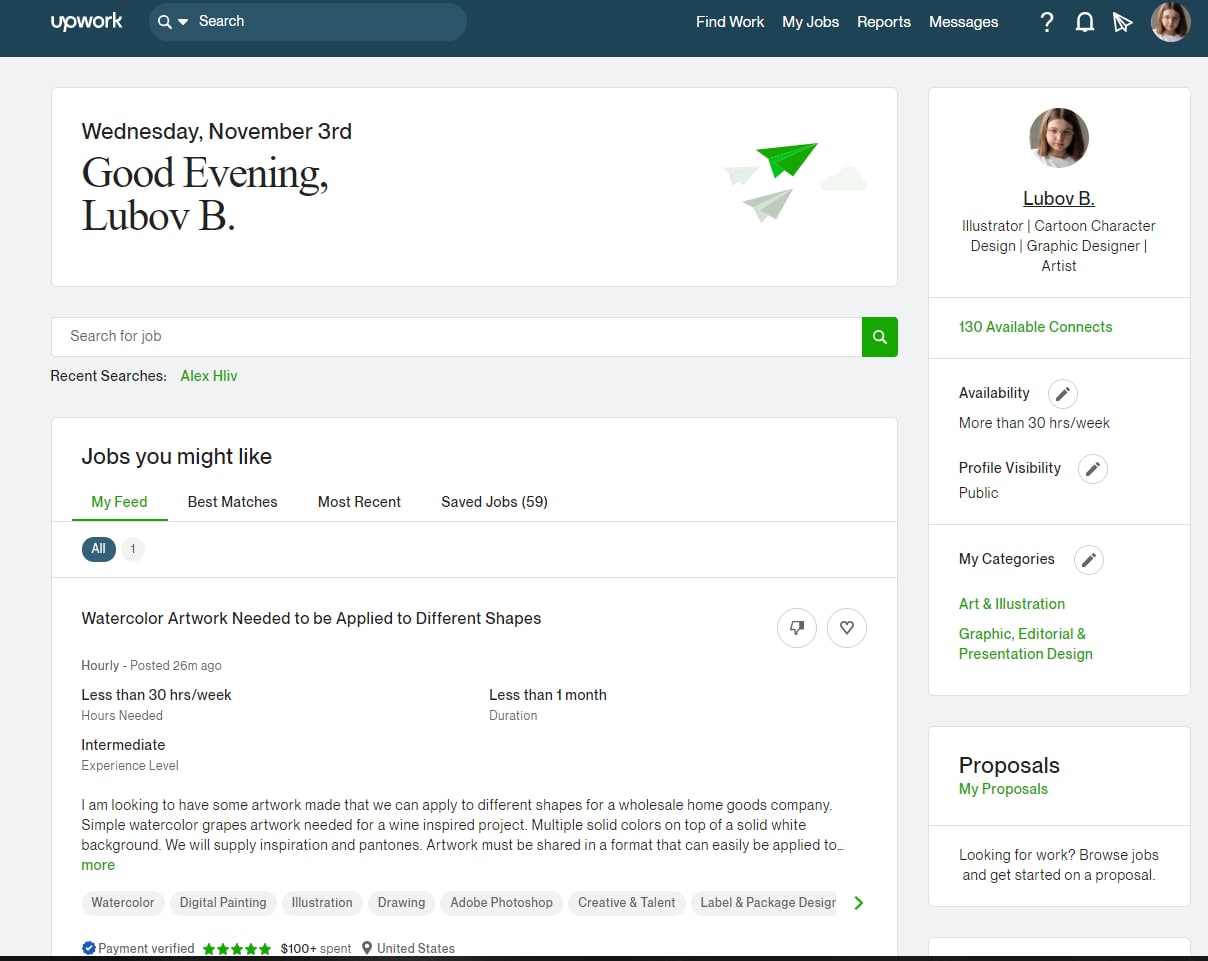Expand job description with more link
Image resolution: width=1208 pixels, height=961 pixels.
tap(98, 865)
